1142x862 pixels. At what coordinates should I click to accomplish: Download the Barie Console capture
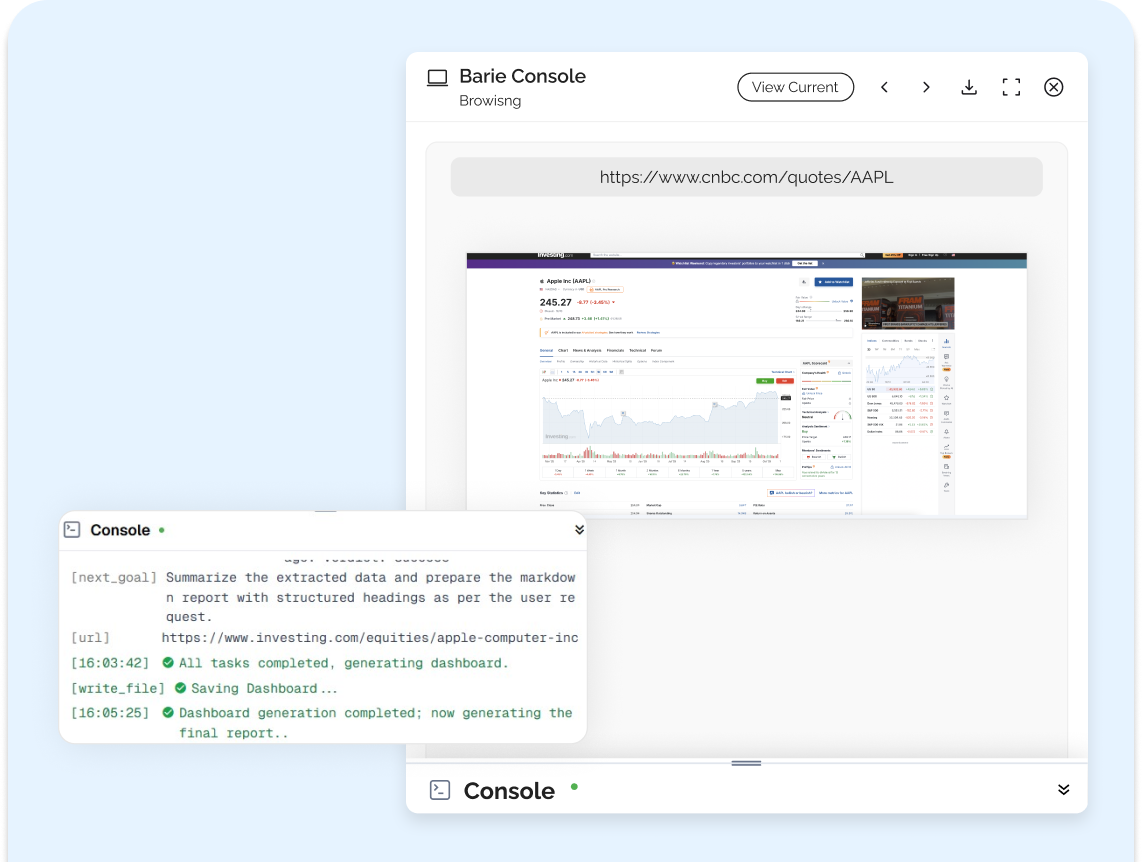(x=968, y=87)
